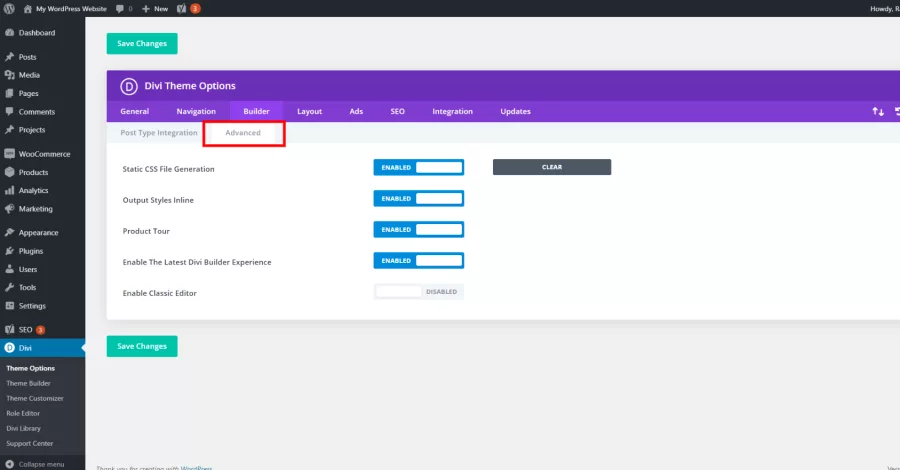The height and width of the screenshot is (470, 900).
Task: Click the Tools wrench icon
Action: coord(9,288)
